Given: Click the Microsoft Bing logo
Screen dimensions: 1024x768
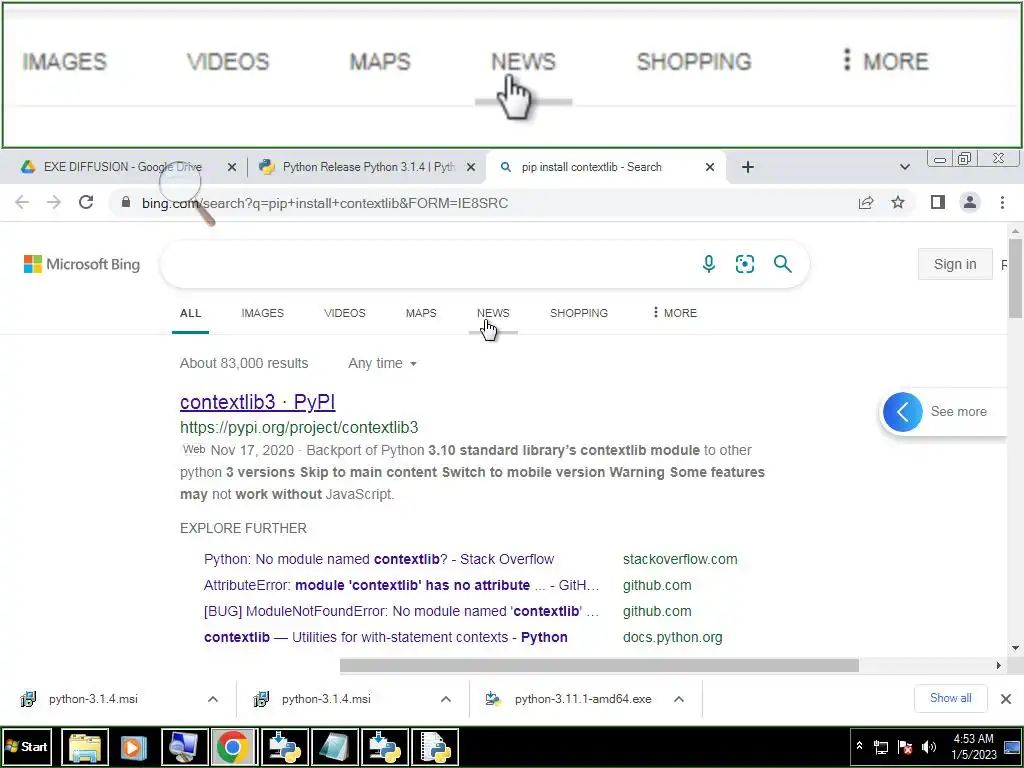Looking at the screenshot, I should [82, 264].
